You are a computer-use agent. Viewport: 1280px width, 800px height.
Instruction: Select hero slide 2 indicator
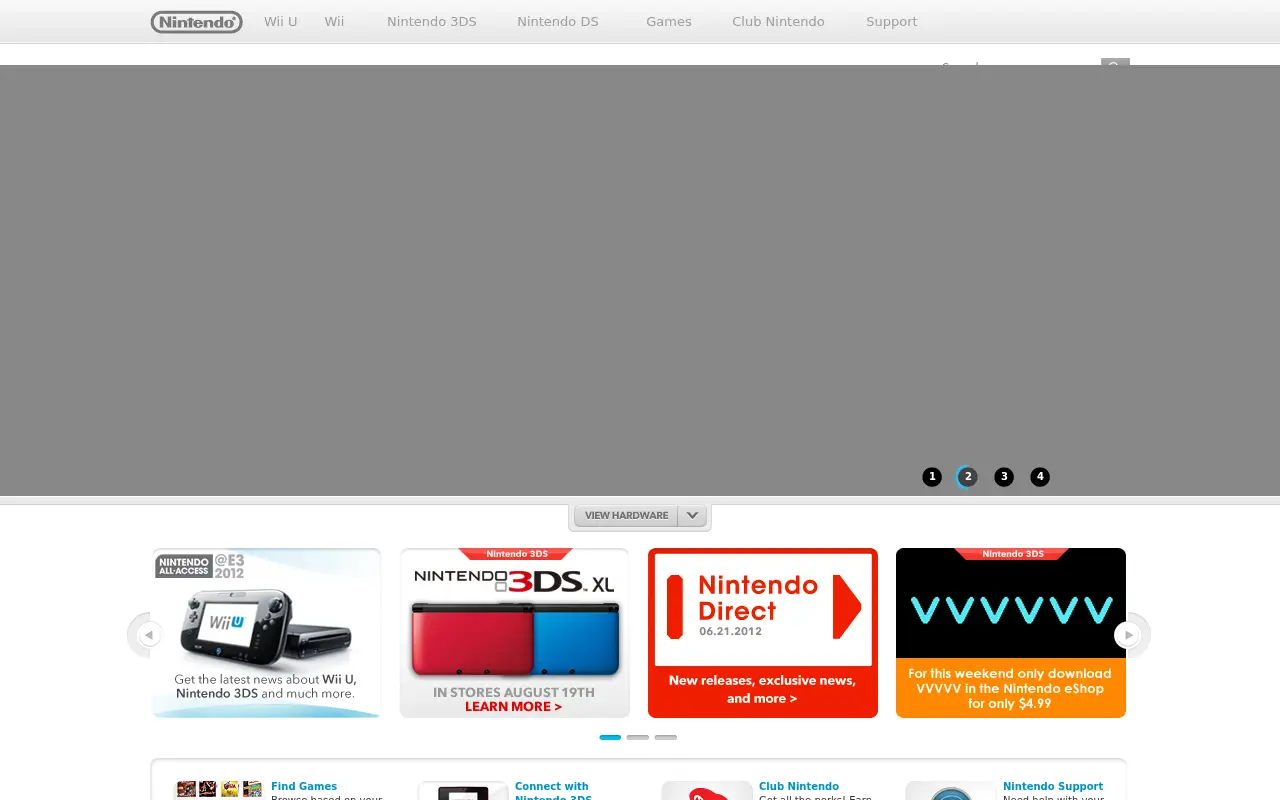[x=968, y=477]
